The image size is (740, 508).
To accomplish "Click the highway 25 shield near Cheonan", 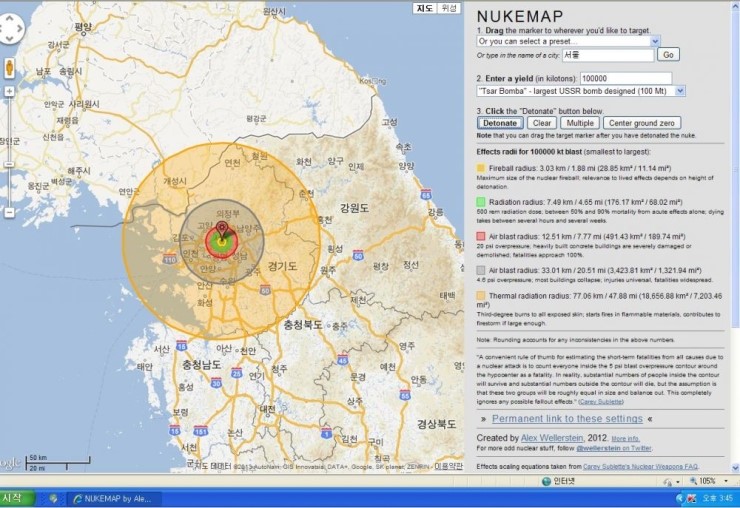I will click(237, 373).
